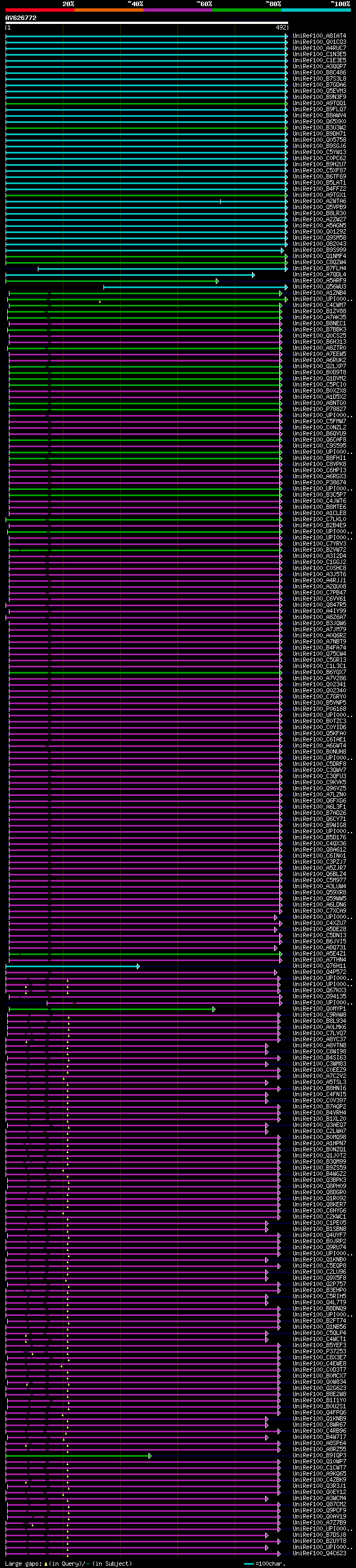The width and height of the screenshot is (356, 1568).
Task: Select hit label UniRef100_A5TSL3
Action: click(319, 1082)
